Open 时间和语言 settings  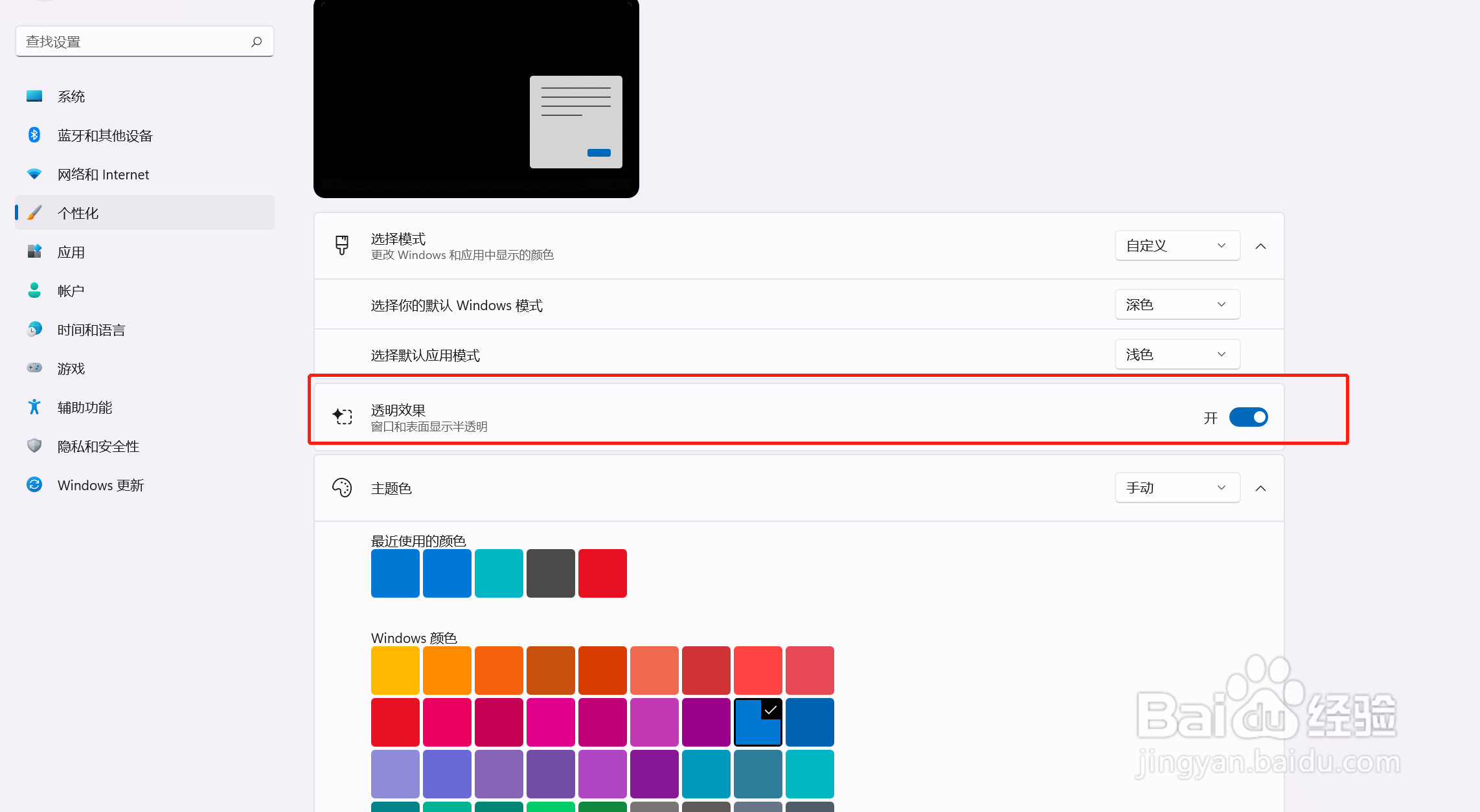tap(91, 329)
